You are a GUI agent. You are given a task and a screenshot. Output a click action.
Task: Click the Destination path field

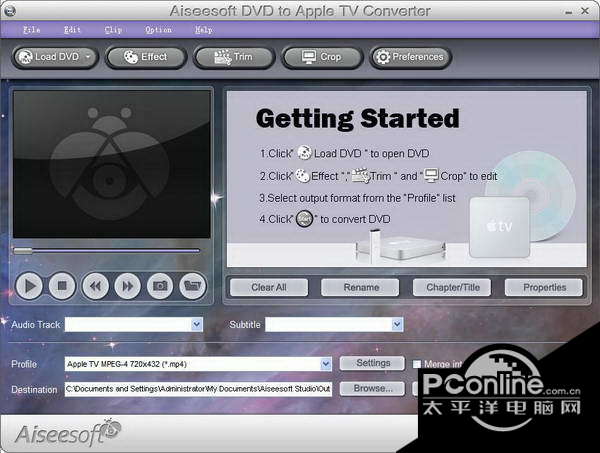point(198,389)
